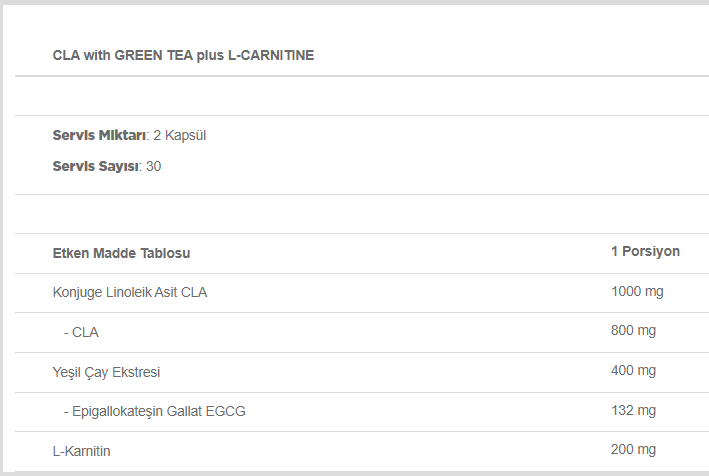Click the 200 mg value
Screen dimensions: 709x476
tap(633, 449)
